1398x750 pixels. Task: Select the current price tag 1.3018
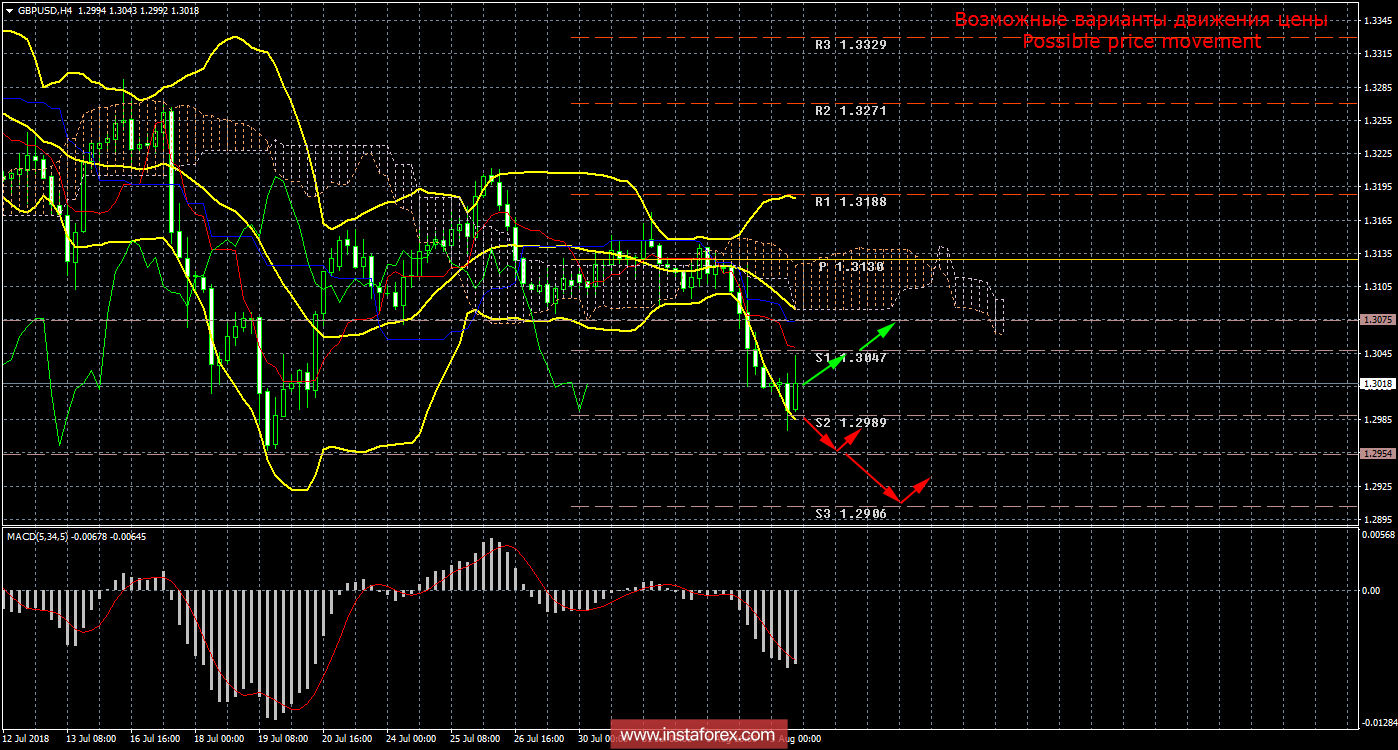(x=1377, y=384)
